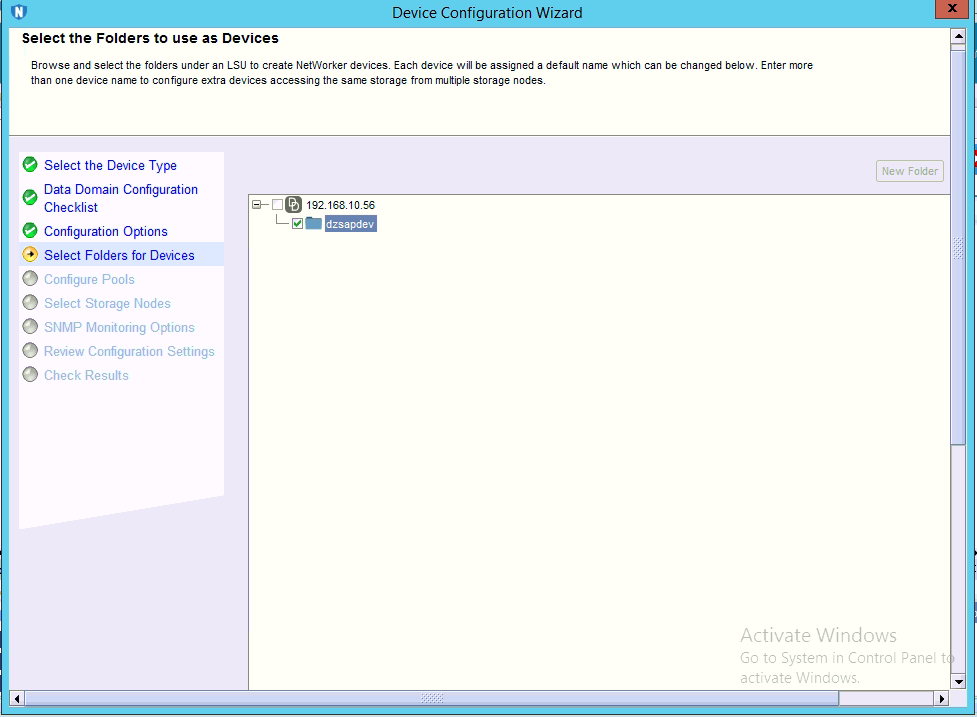Image resolution: width=977 pixels, height=717 pixels.
Task: Collapse the 192.168.10.56 tree node
Action: [258, 205]
